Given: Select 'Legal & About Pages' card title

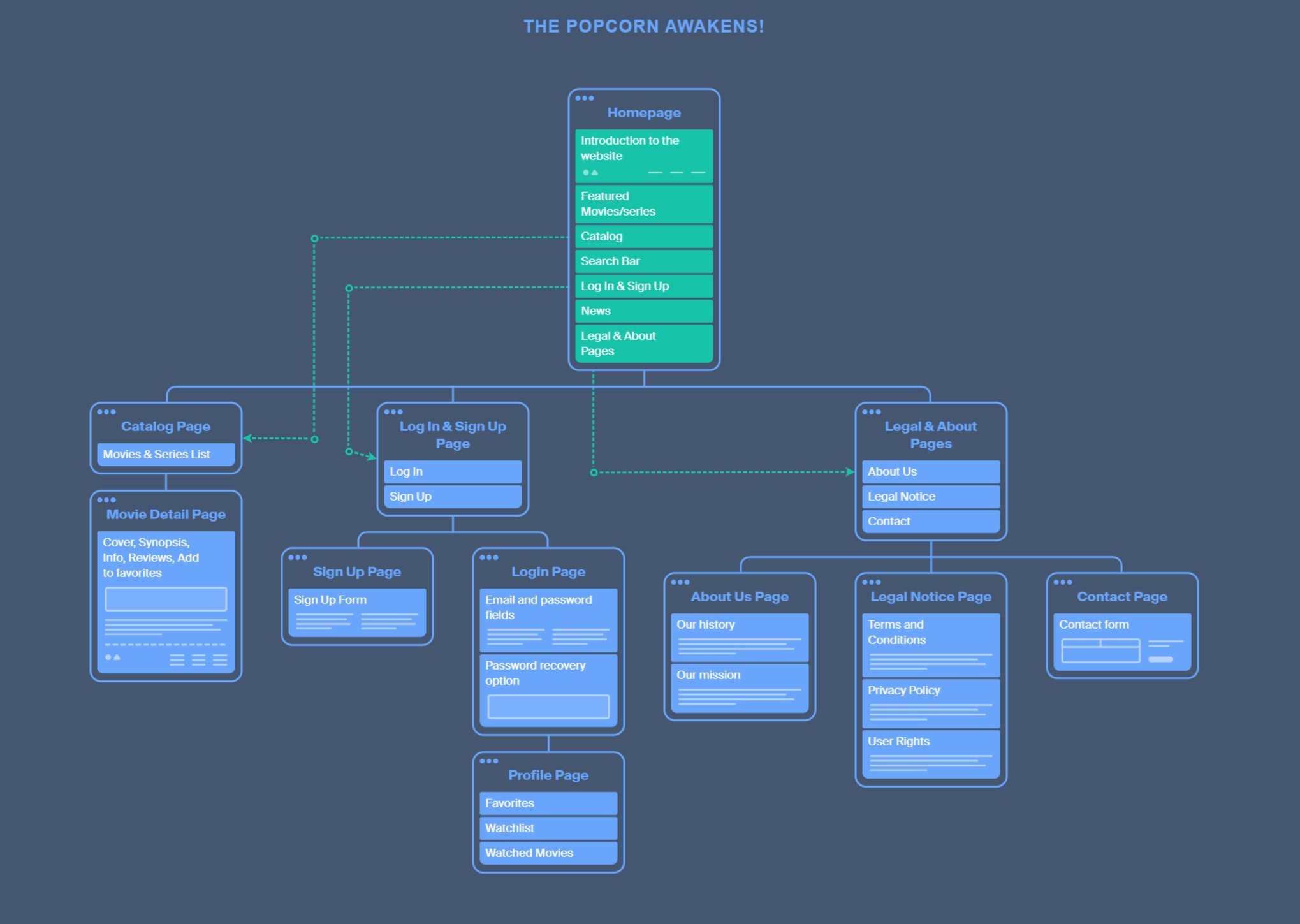Looking at the screenshot, I should click(x=931, y=435).
